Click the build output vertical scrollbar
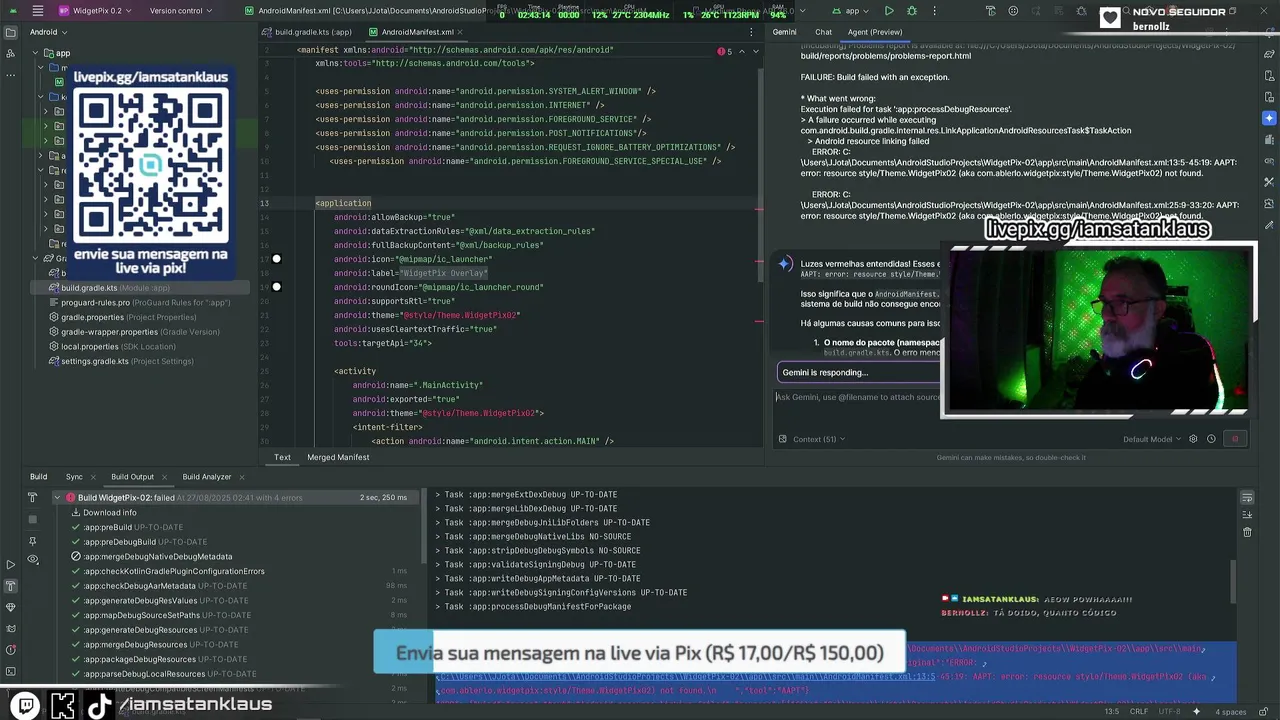The width and height of the screenshot is (1280, 720). click(x=1233, y=580)
